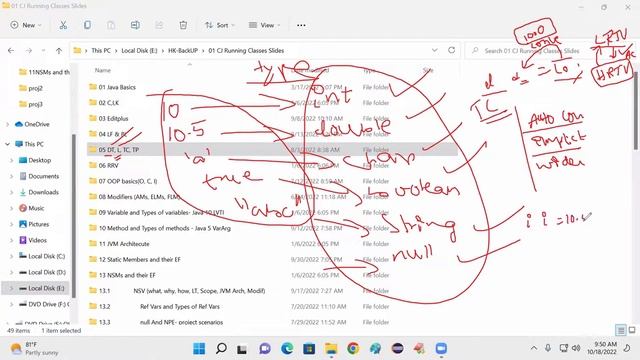Select Local Disk (D:) in sidebar

47,272
